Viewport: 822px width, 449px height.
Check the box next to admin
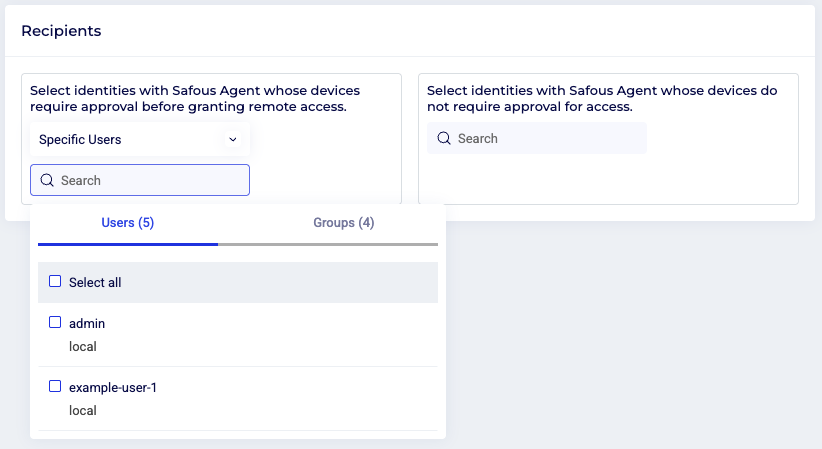click(x=55, y=323)
